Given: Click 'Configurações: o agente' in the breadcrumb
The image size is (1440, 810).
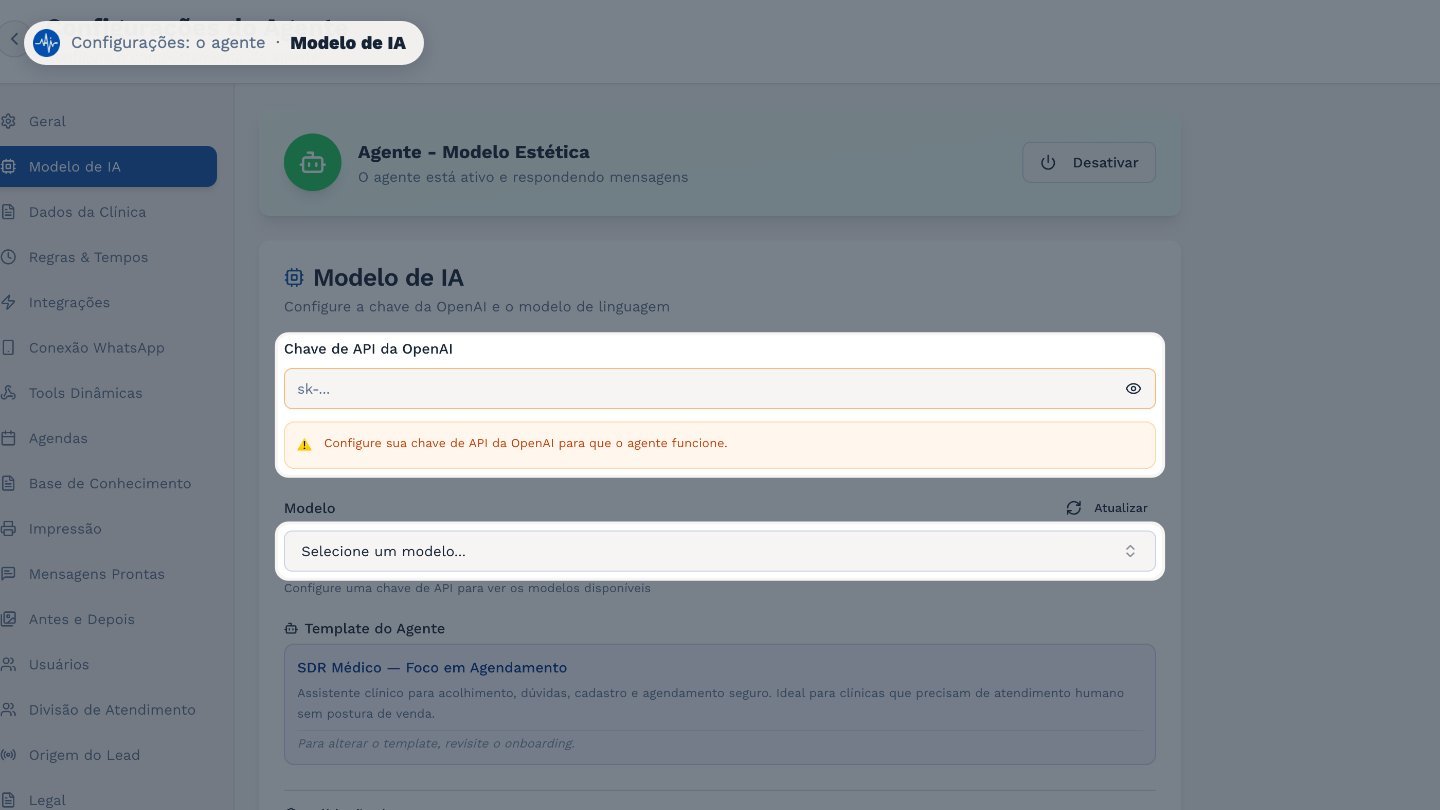Looking at the screenshot, I should (168, 43).
